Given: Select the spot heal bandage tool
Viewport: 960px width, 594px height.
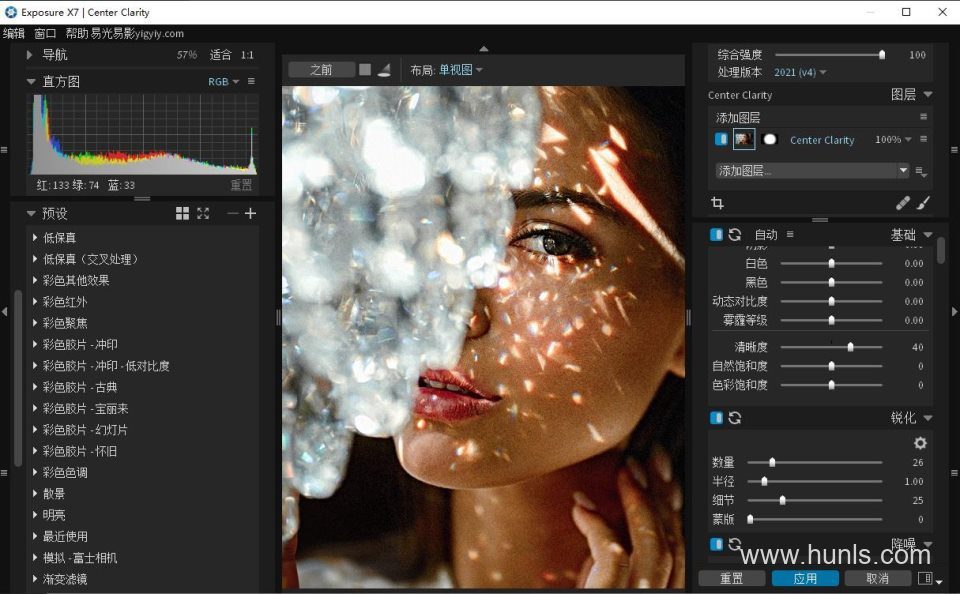Looking at the screenshot, I should point(902,203).
